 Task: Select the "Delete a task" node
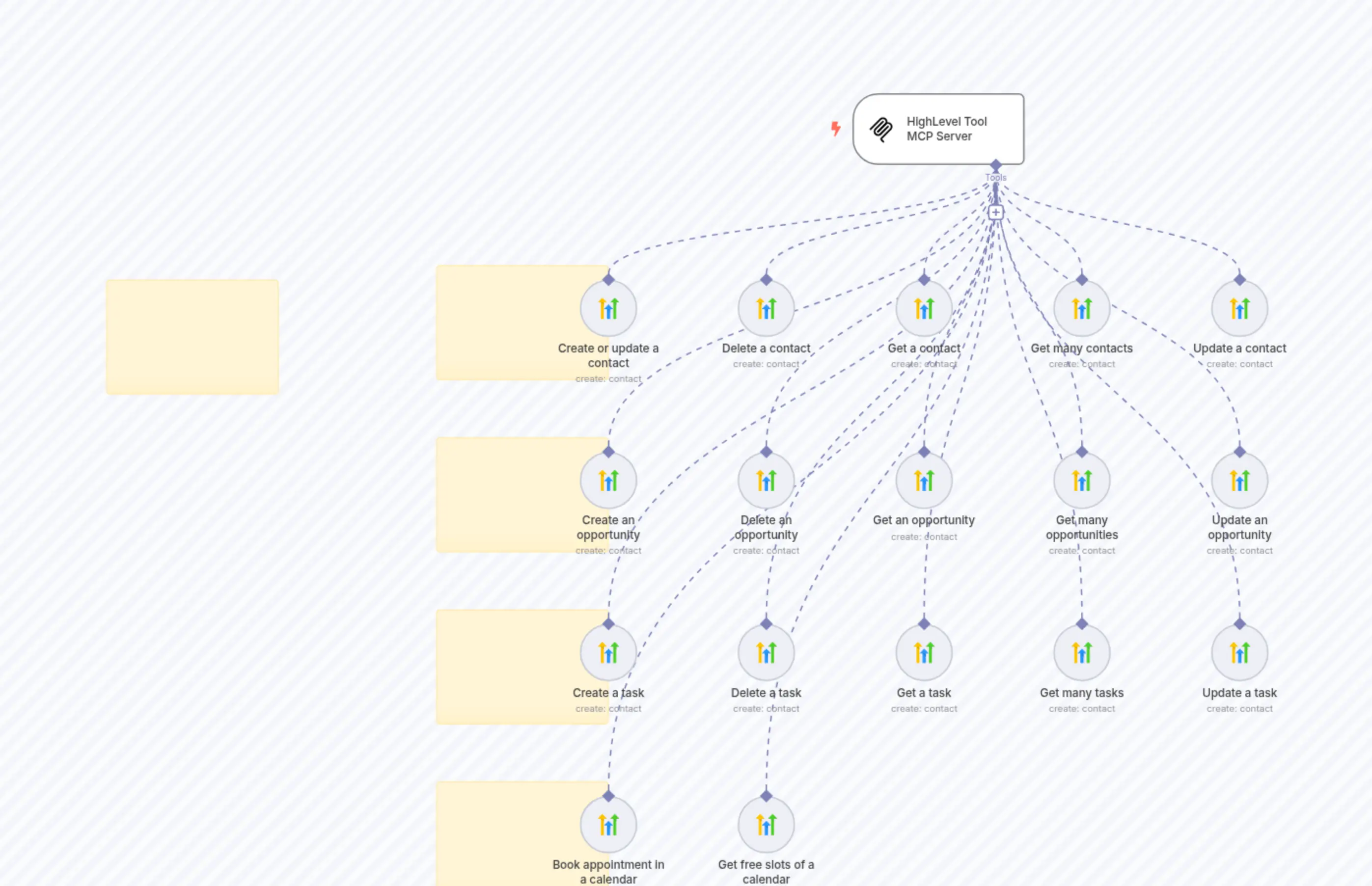766,652
